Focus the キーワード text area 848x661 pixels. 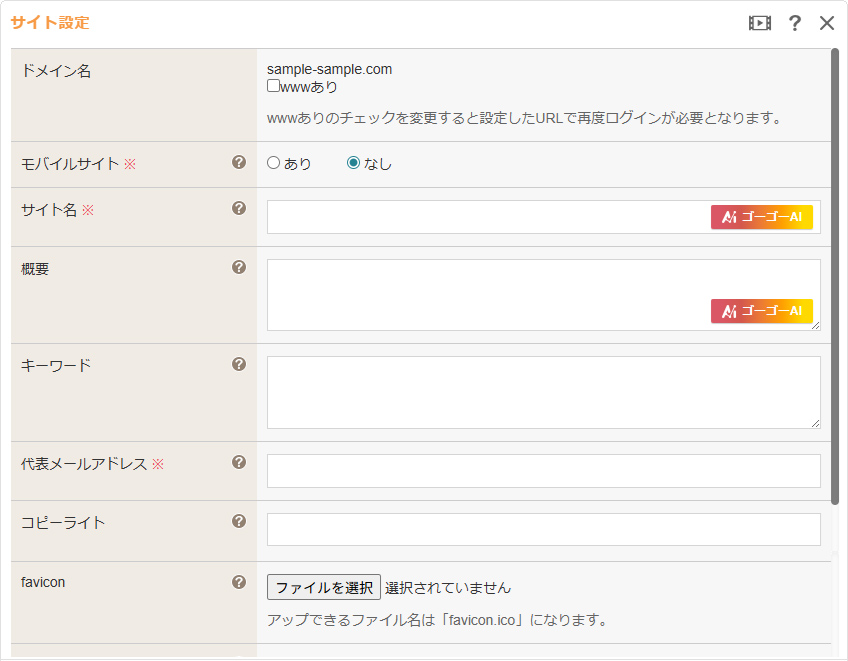click(543, 392)
